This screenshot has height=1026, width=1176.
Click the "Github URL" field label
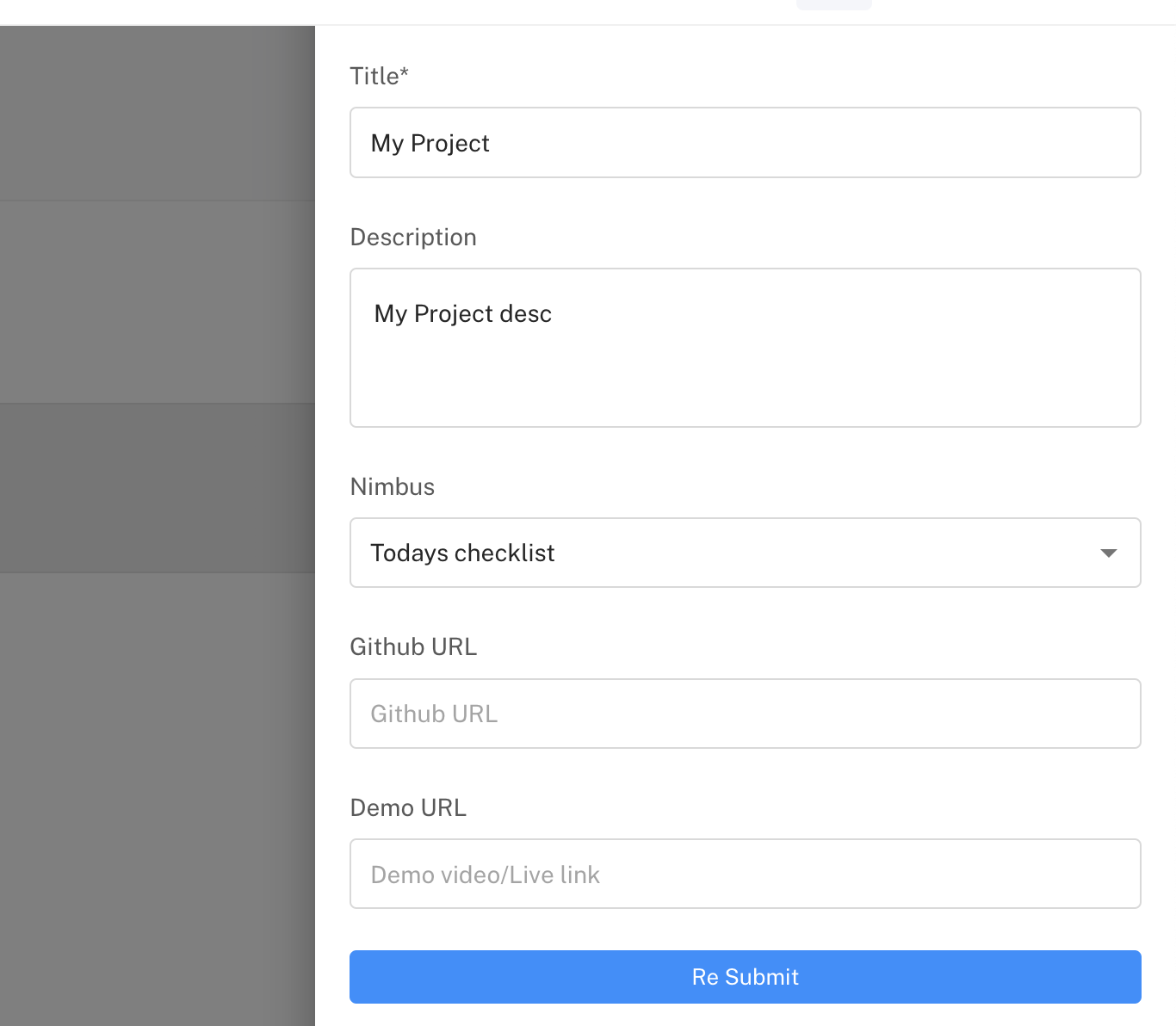[413, 647]
